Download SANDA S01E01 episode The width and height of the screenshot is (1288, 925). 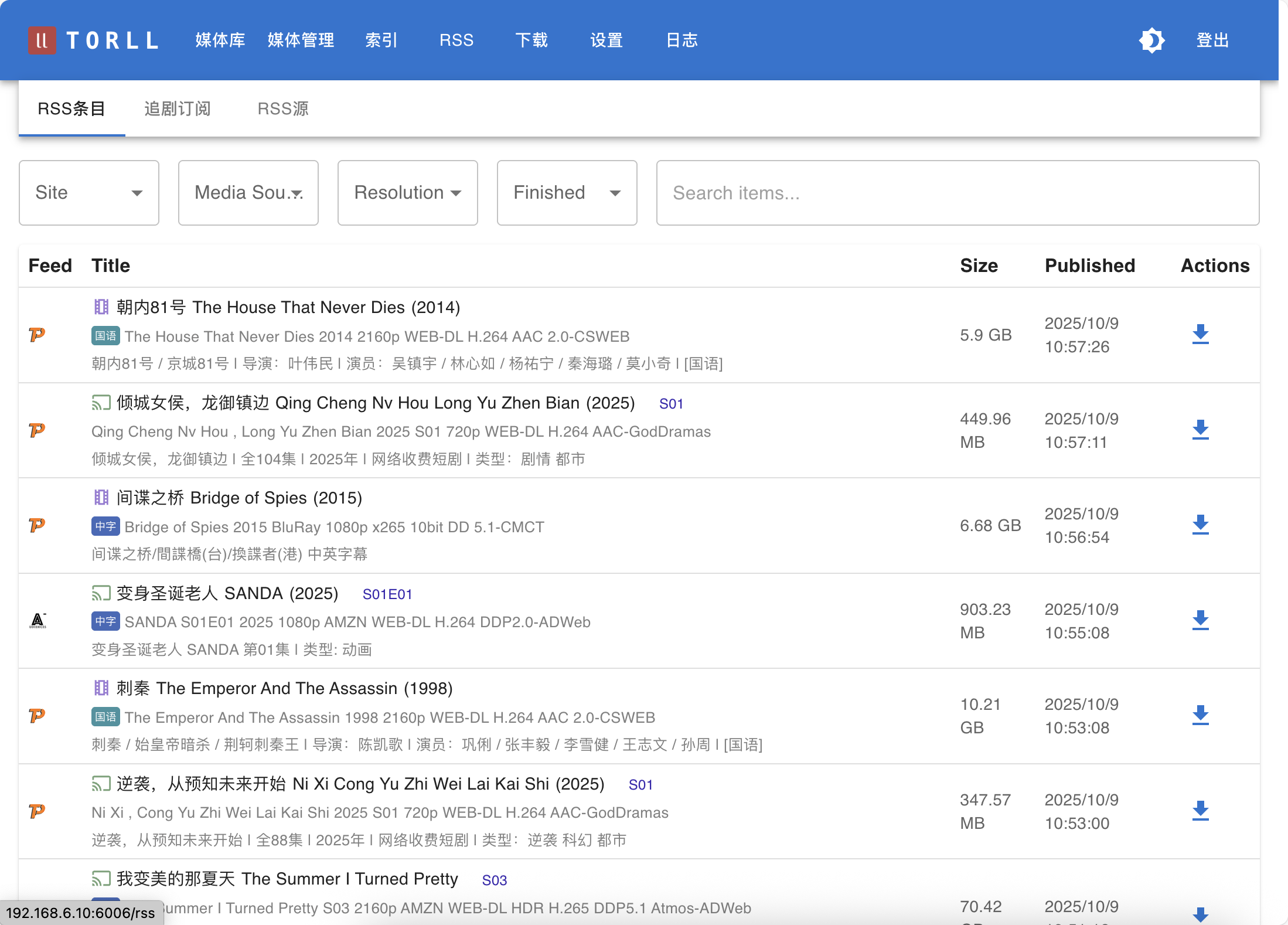(1200, 621)
